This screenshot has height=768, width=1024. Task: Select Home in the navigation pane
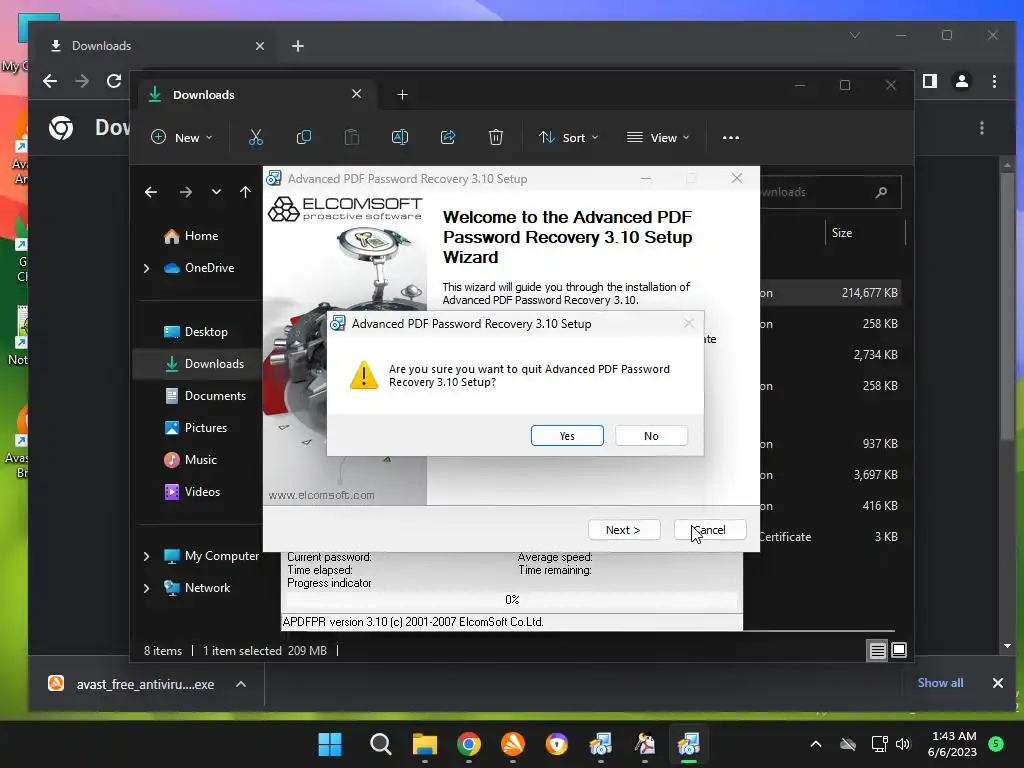191,236
